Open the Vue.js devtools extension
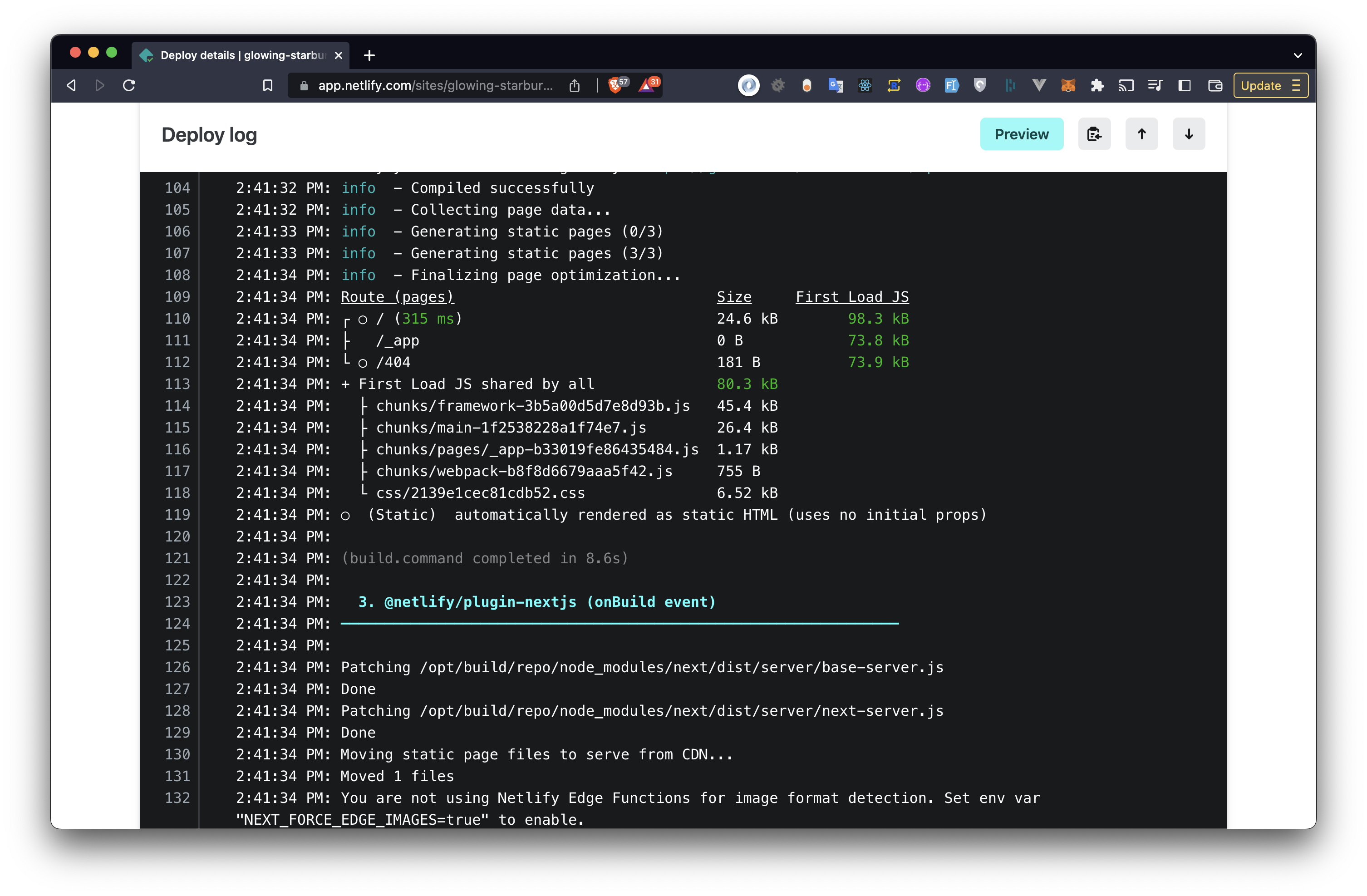This screenshot has width=1367, height=896. coord(1039,85)
